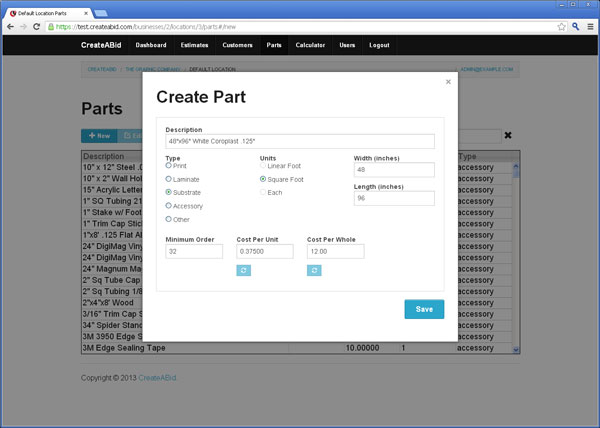Recalculate using refresh icon under Cost Per Unit
This screenshot has width=600, height=428.
[243, 270]
